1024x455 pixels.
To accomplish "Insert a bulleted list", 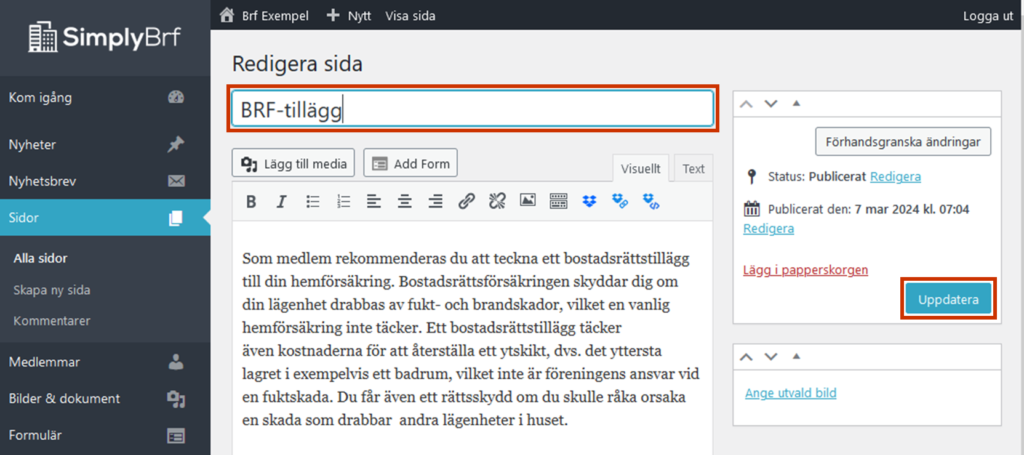I will [x=312, y=202].
